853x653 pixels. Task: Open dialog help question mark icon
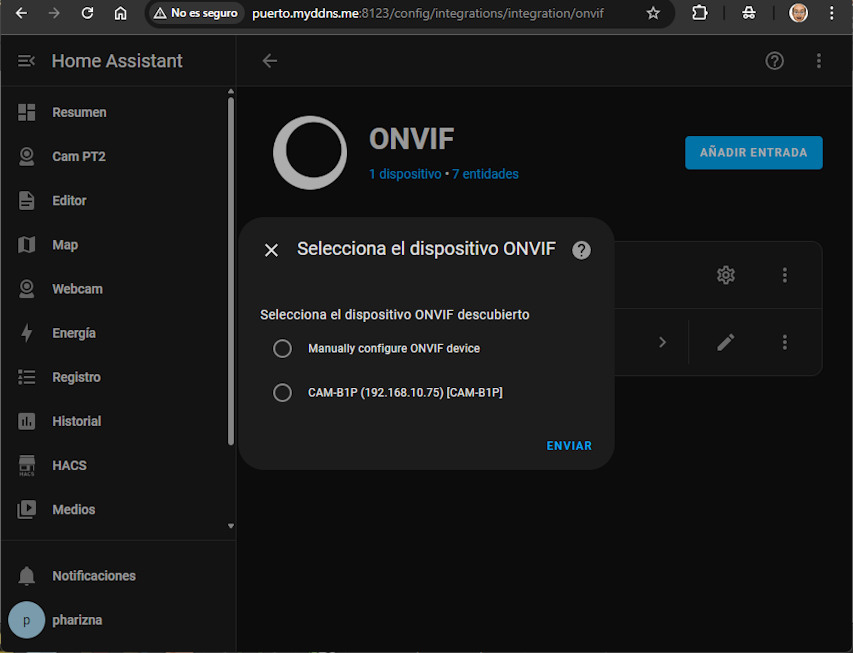point(582,250)
